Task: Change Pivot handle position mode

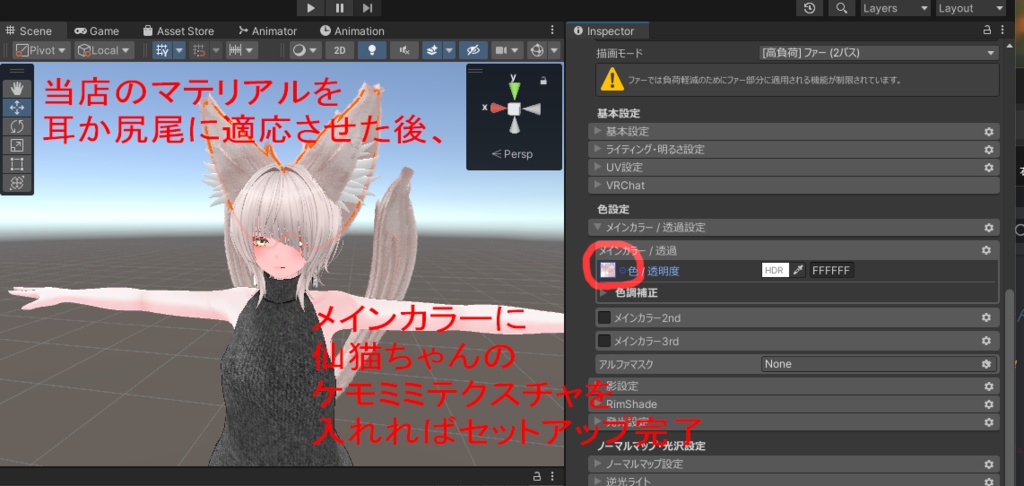Action: (42, 50)
